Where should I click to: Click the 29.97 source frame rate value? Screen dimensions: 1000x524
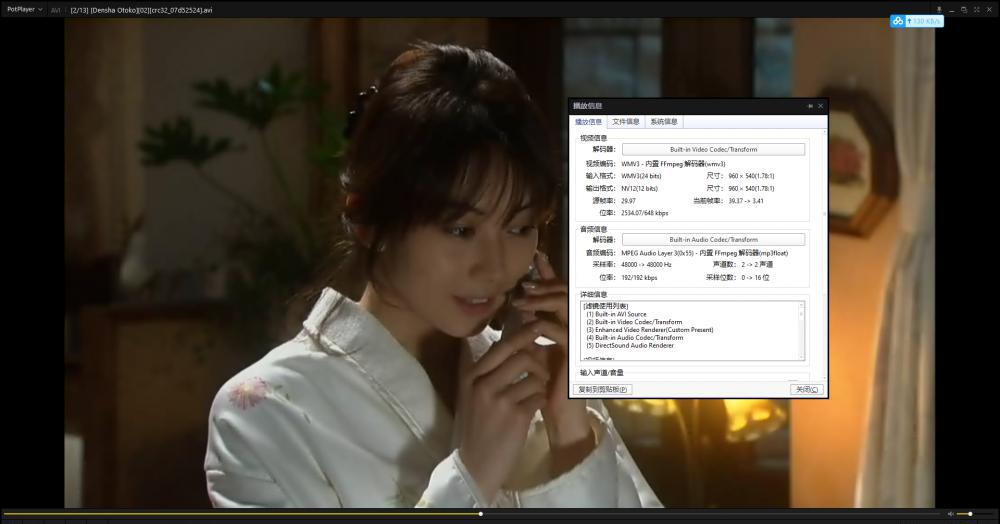(x=628, y=201)
